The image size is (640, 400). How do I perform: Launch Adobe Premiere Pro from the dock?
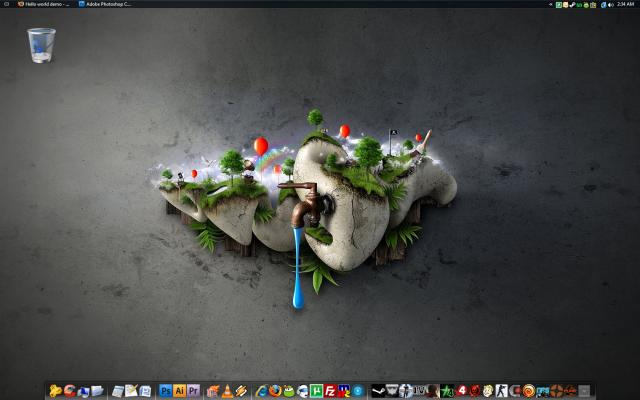click(193, 391)
